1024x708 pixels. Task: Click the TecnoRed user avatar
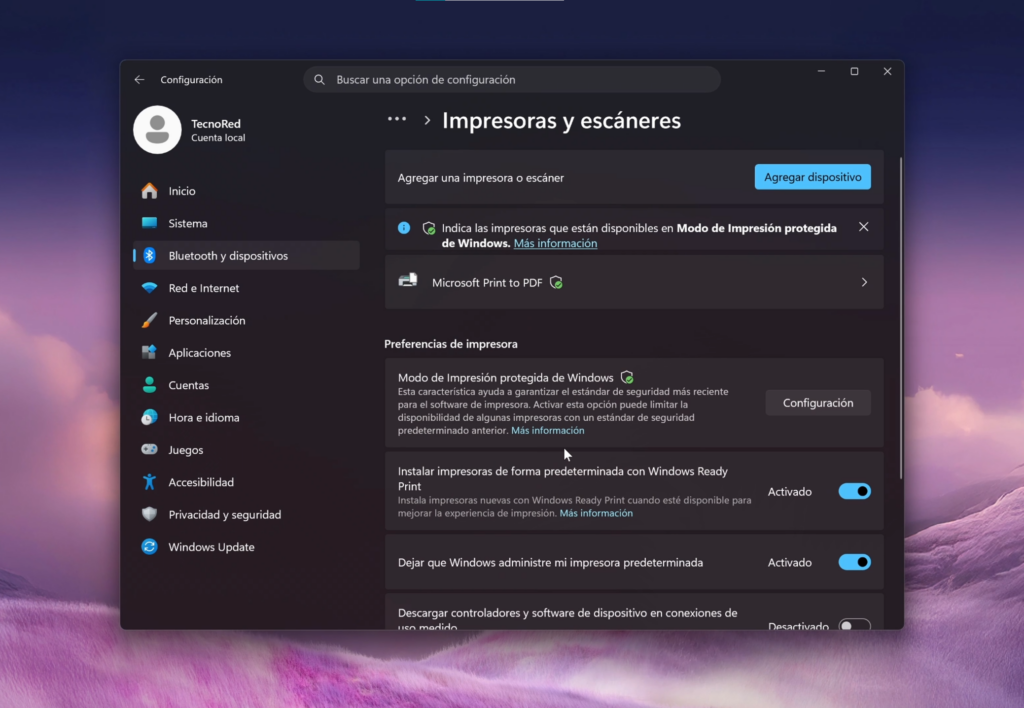pyautogui.click(x=157, y=130)
